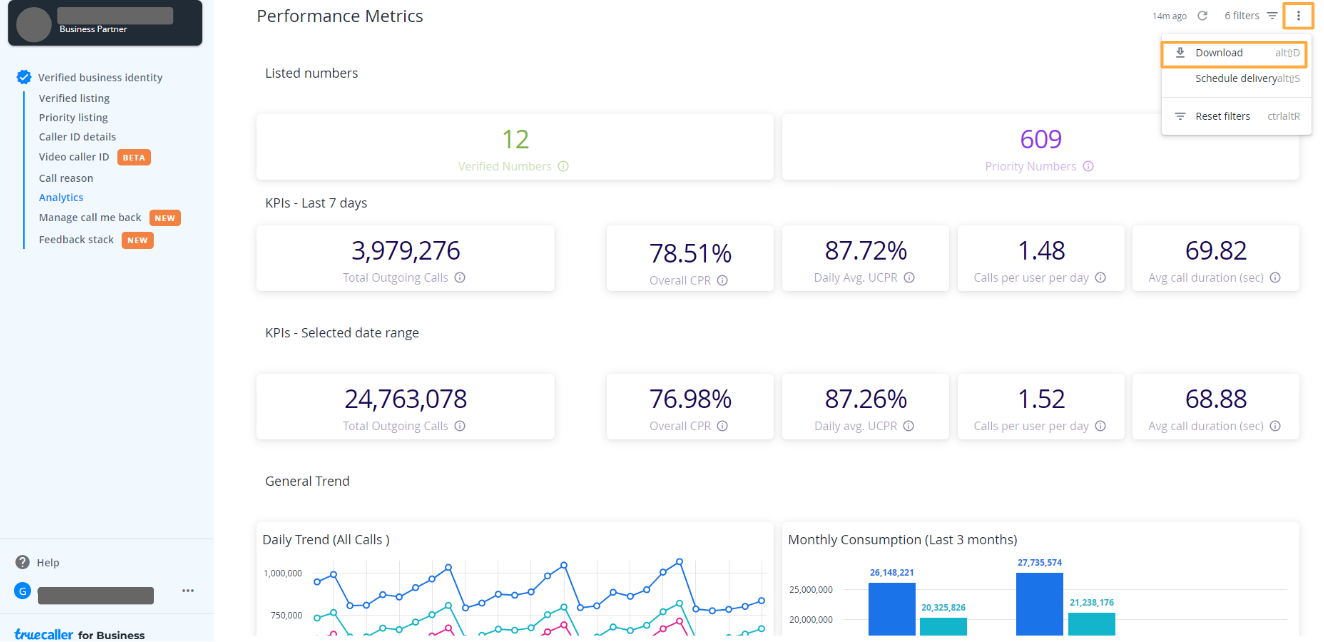Screen dimensions: 1324x642
Task: Select Reset filters menu option
Action: pos(1236,116)
